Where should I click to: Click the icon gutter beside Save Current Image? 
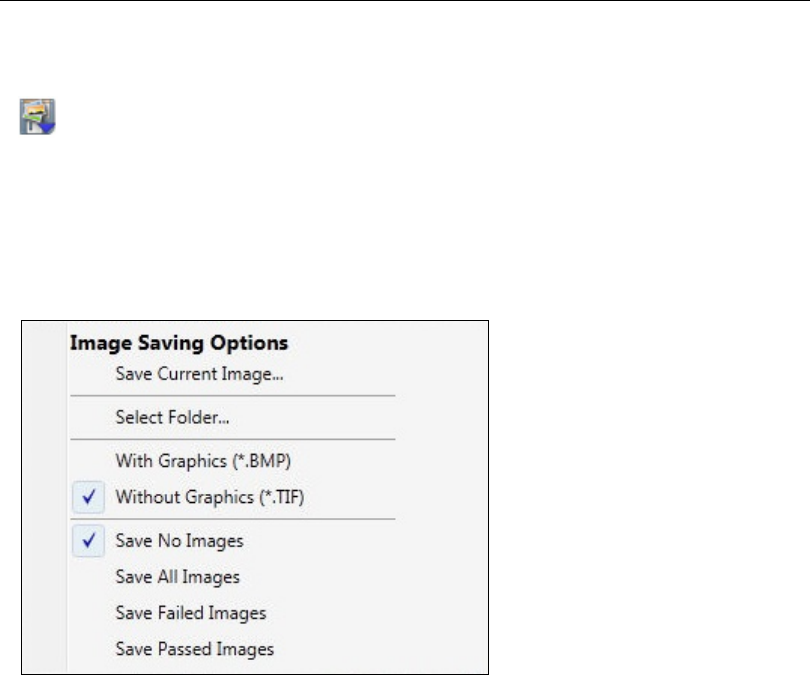click(90, 375)
